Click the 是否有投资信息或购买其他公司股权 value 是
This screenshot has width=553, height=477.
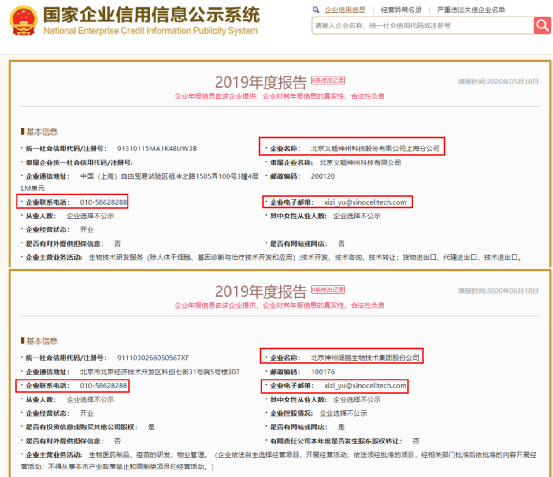[x=151, y=427]
